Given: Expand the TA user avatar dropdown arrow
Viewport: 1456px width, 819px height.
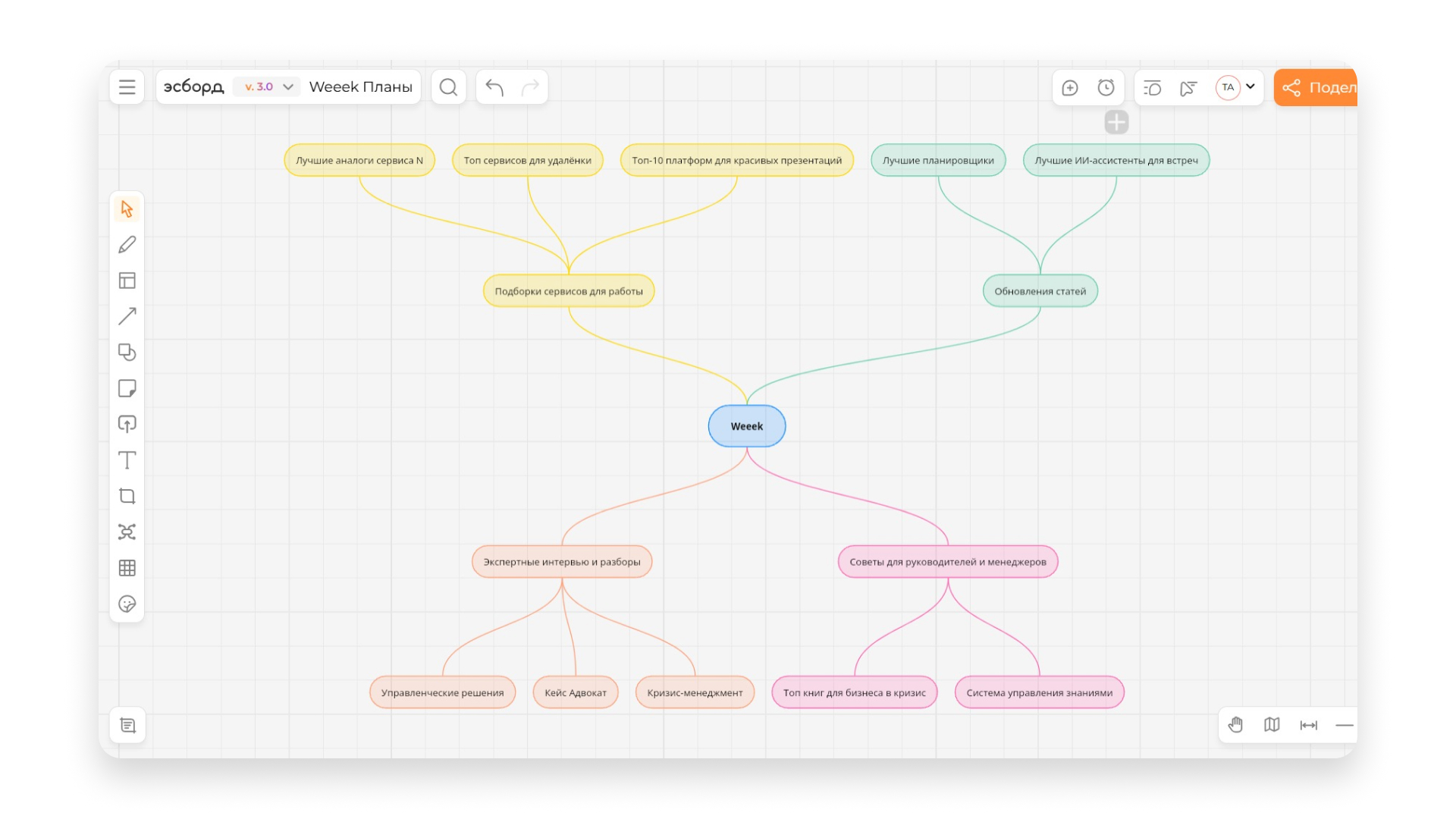Looking at the screenshot, I should pyautogui.click(x=1250, y=86).
